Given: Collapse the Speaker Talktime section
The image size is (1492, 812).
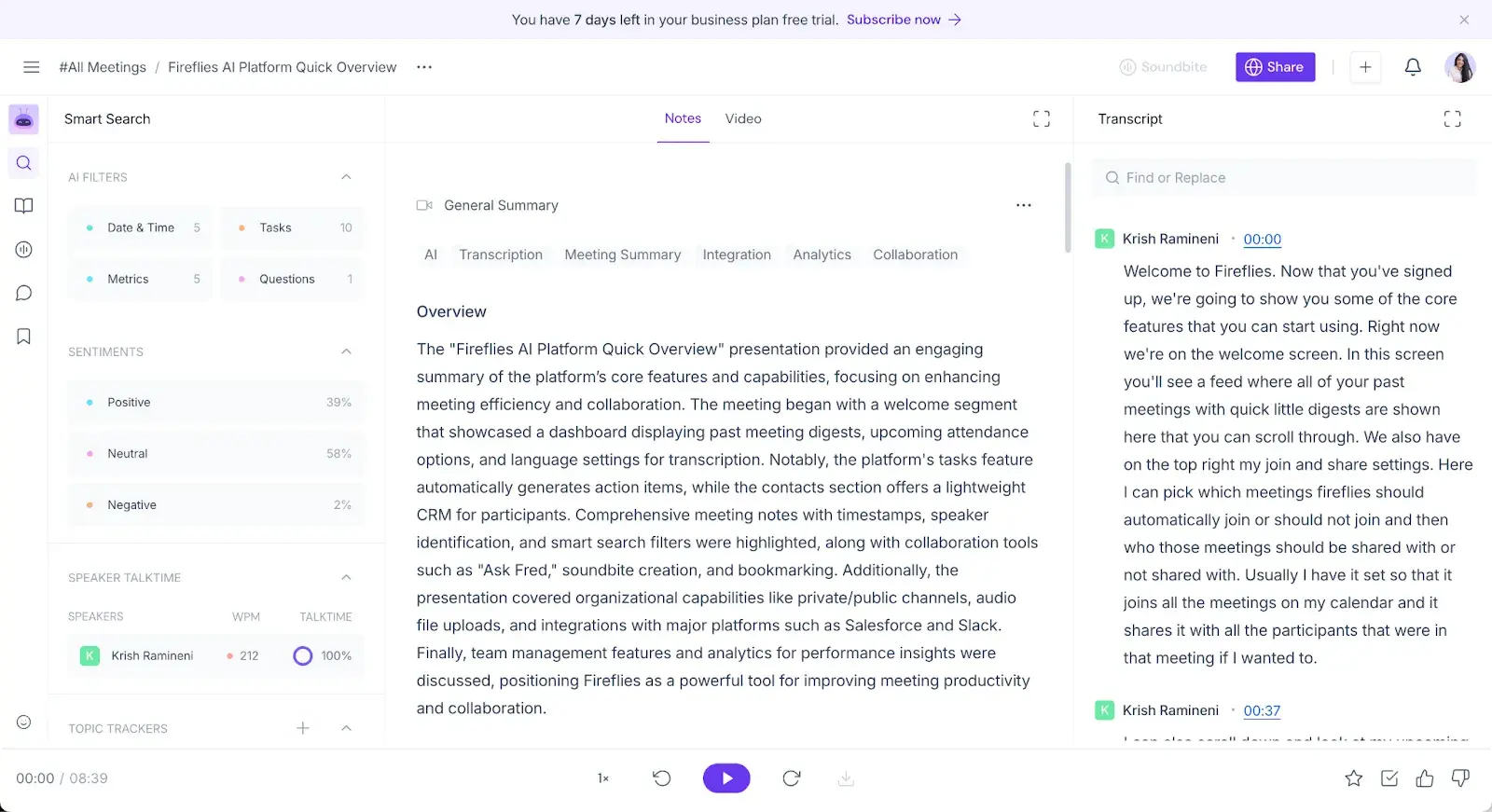Looking at the screenshot, I should [x=346, y=578].
